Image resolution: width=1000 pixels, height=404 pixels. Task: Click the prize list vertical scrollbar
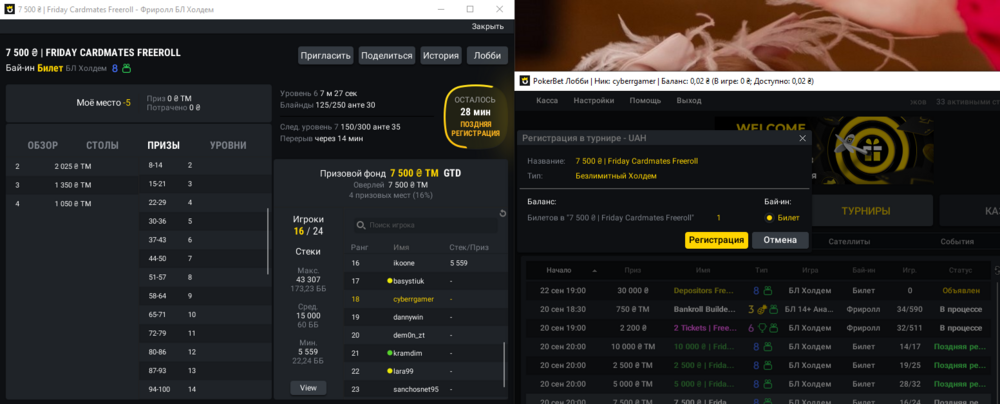click(x=268, y=240)
